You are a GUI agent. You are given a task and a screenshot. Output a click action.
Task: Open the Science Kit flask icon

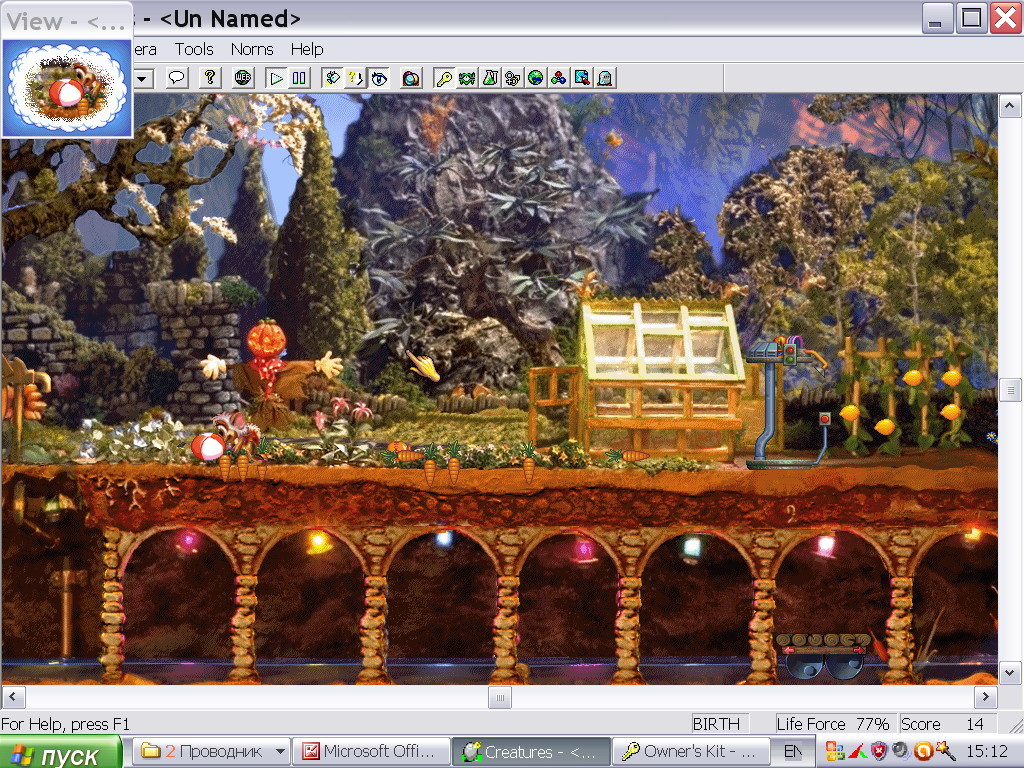(x=490, y=78)
